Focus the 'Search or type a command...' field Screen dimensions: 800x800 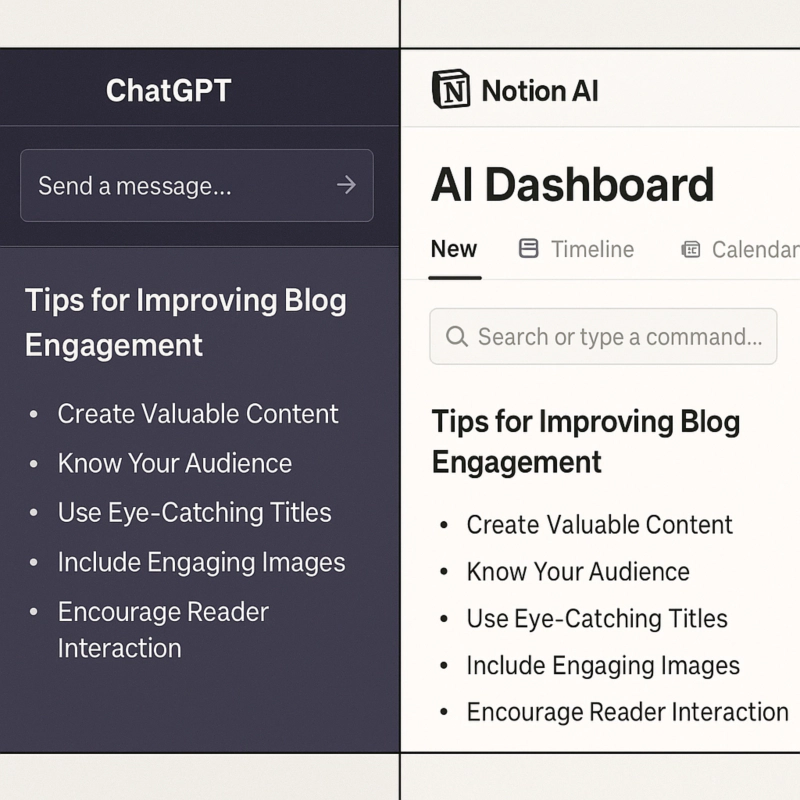(x=603, y=336)
